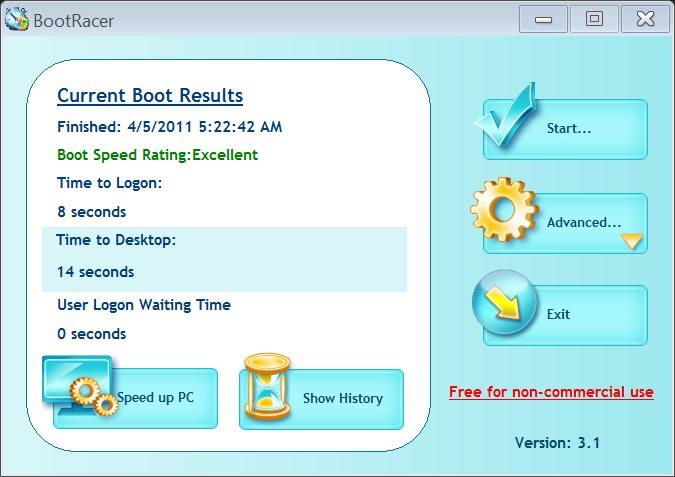Click the Speed up PC button
675x477 pixels.
tap(135, 398)
